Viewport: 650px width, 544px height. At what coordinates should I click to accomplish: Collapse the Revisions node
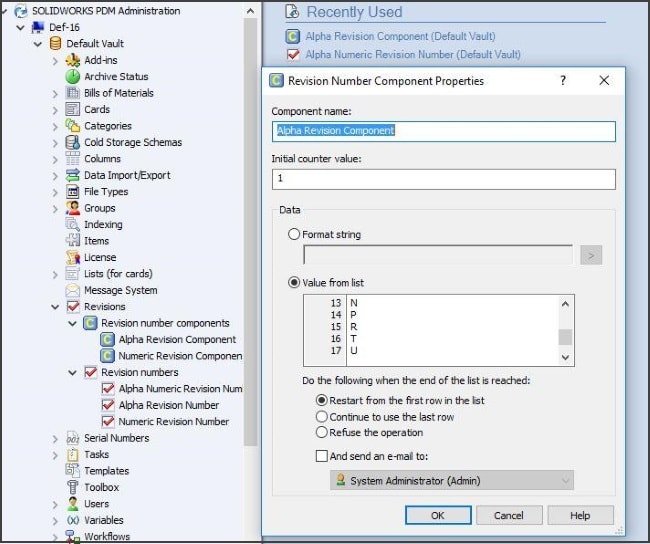(x=55, y=307)
